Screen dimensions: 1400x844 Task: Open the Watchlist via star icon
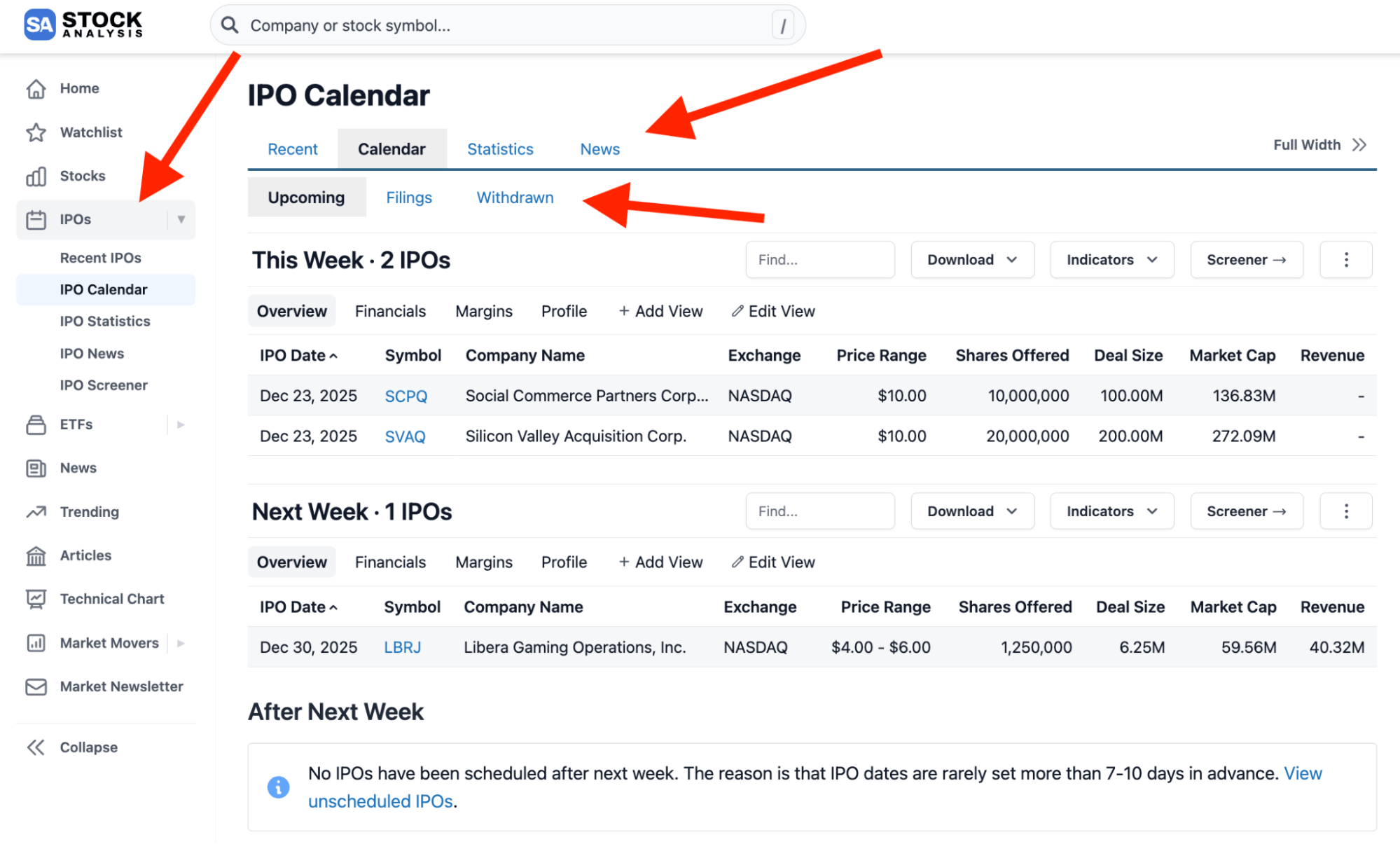[36, 132]
